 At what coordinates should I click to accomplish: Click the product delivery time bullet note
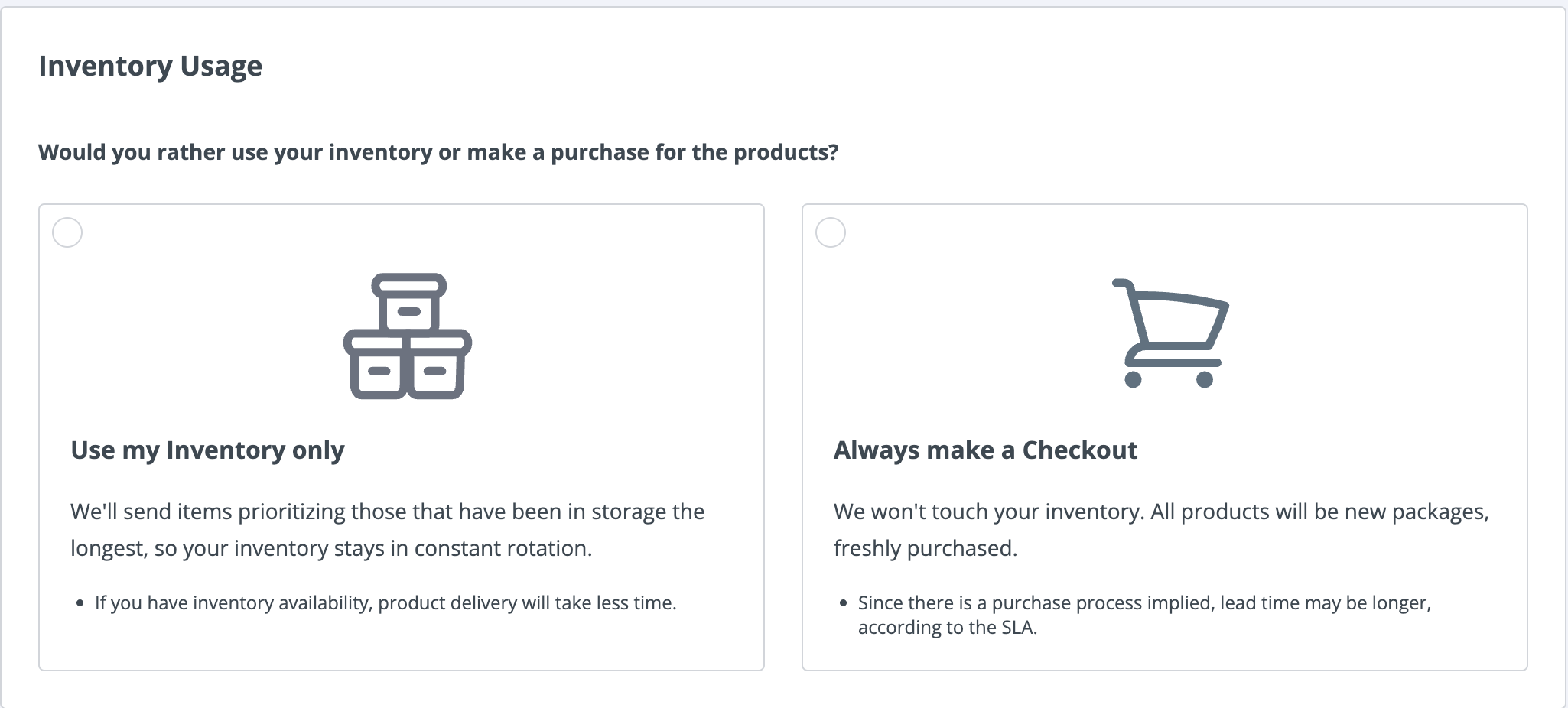(x=385, y=603)
